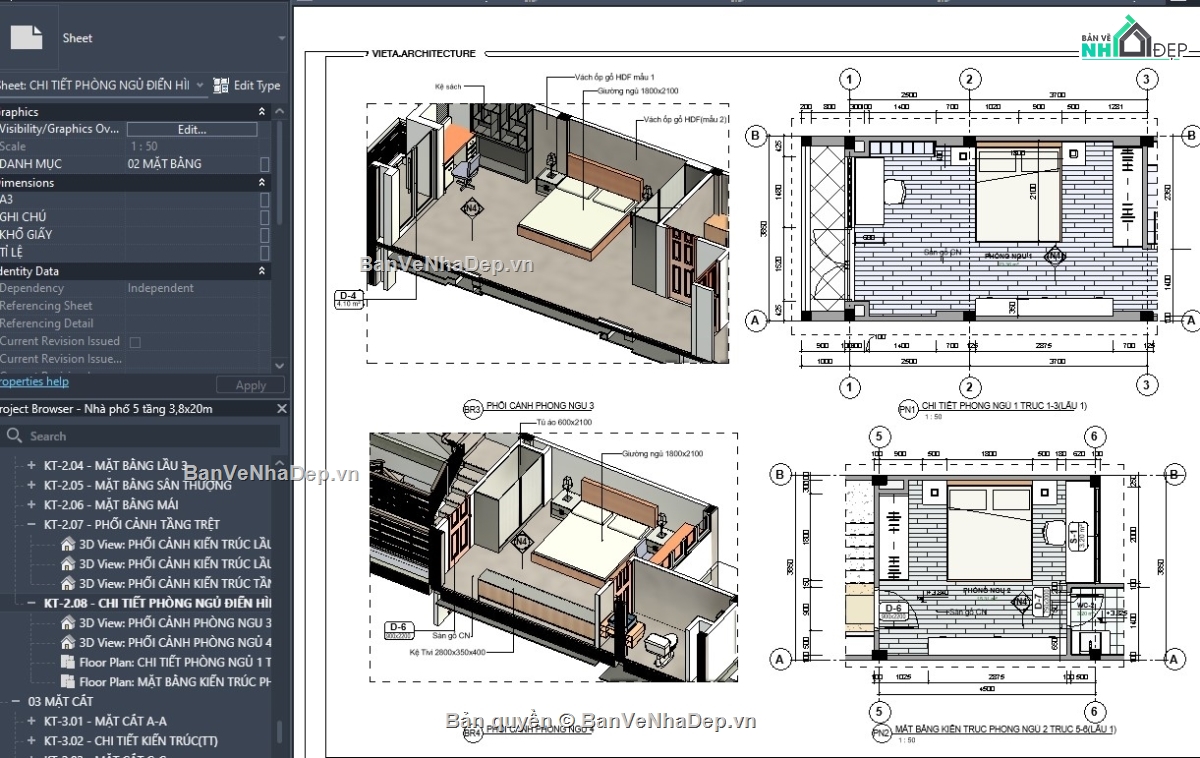Collapse the Graphics properties group
This screenshot has height=758, width=1200.
pos(263,112)
